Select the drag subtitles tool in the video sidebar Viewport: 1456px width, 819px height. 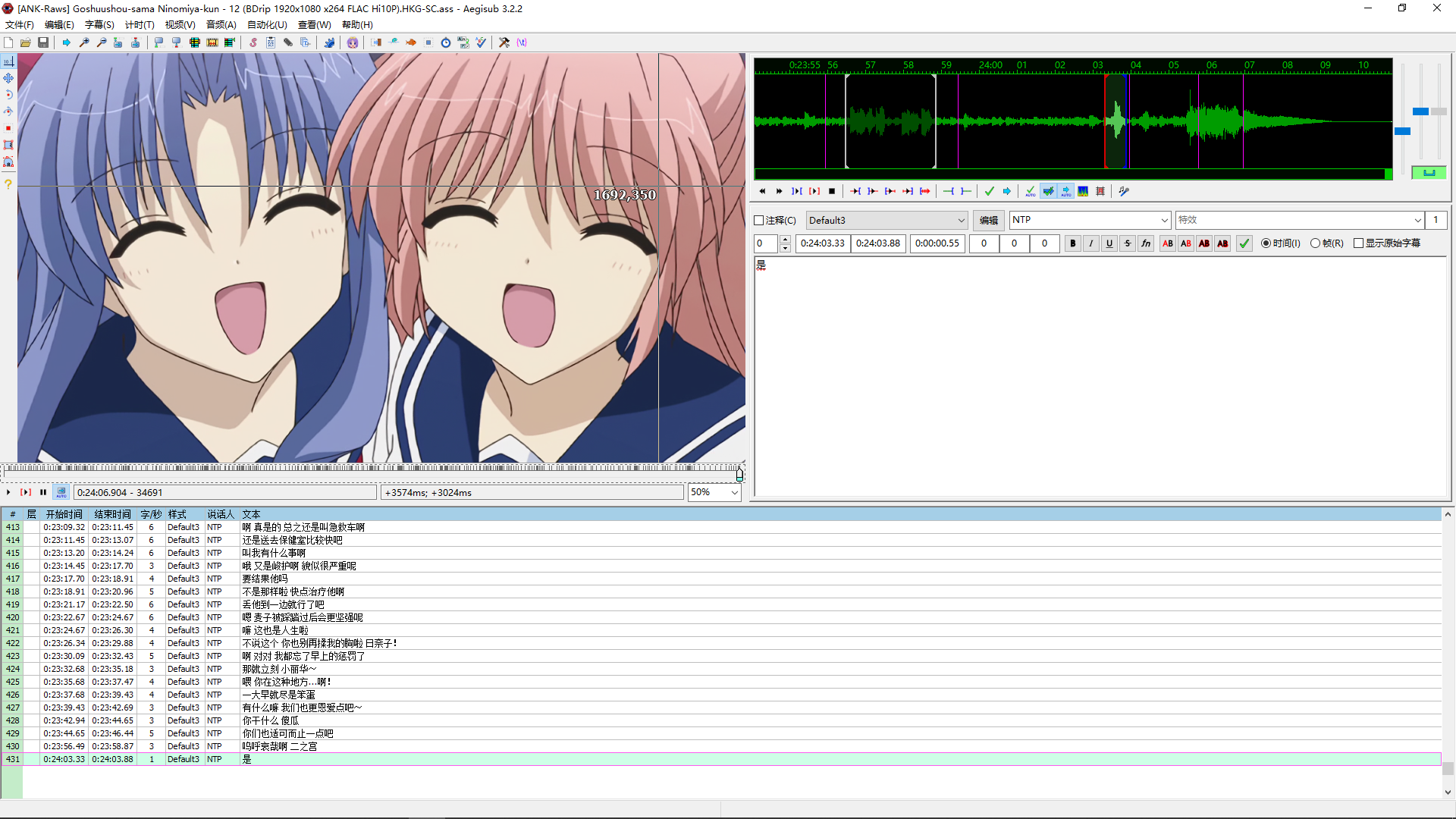point(8,78)
